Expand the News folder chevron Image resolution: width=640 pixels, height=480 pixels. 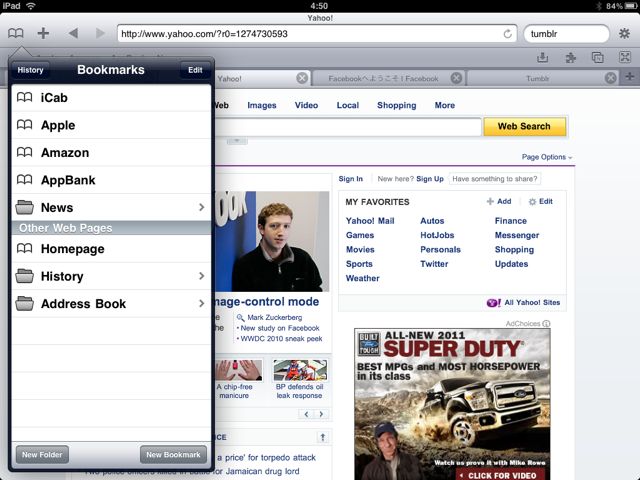pos(201,207)
